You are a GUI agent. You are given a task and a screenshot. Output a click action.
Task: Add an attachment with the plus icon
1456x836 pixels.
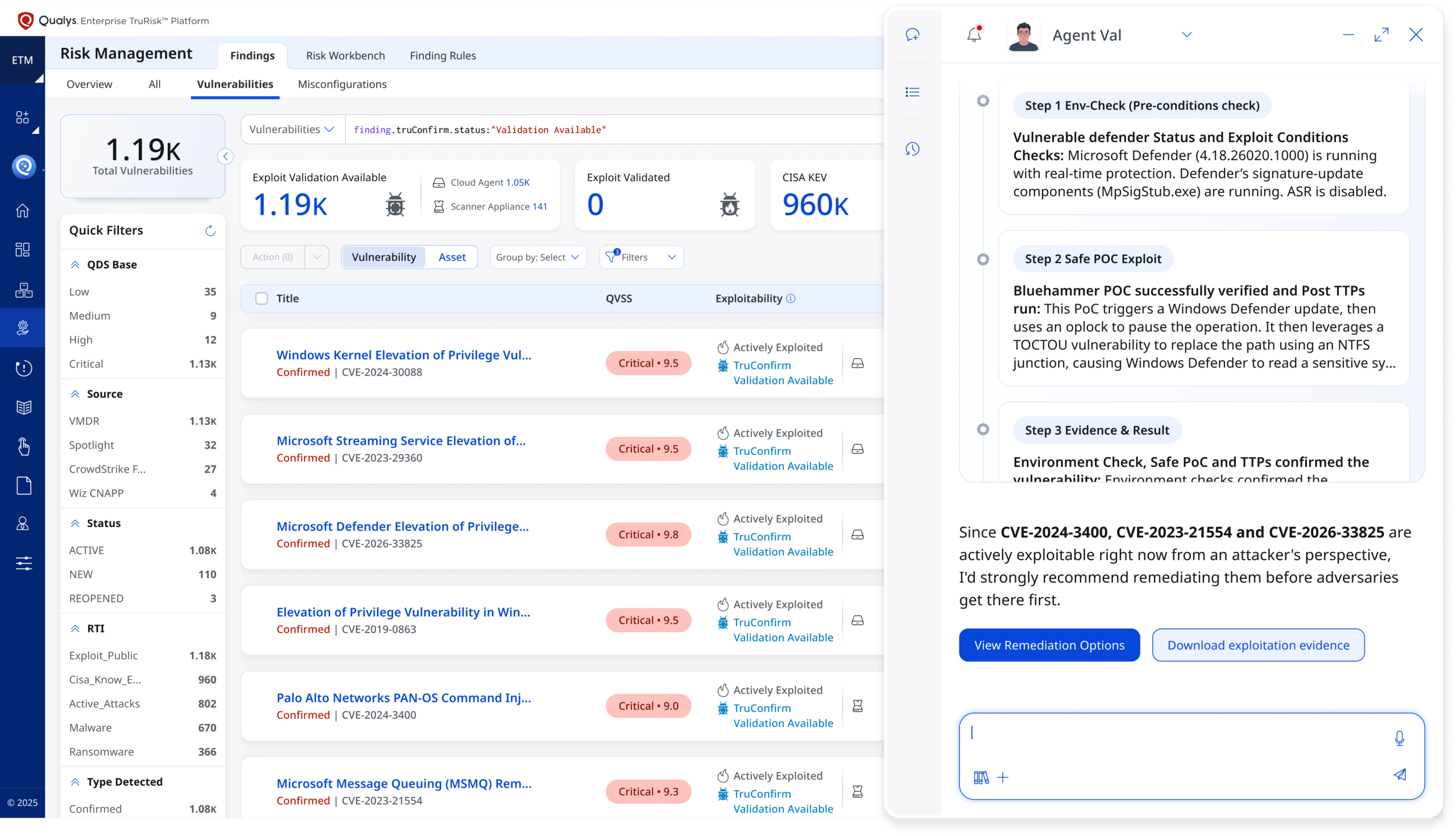click(1003, 777)
